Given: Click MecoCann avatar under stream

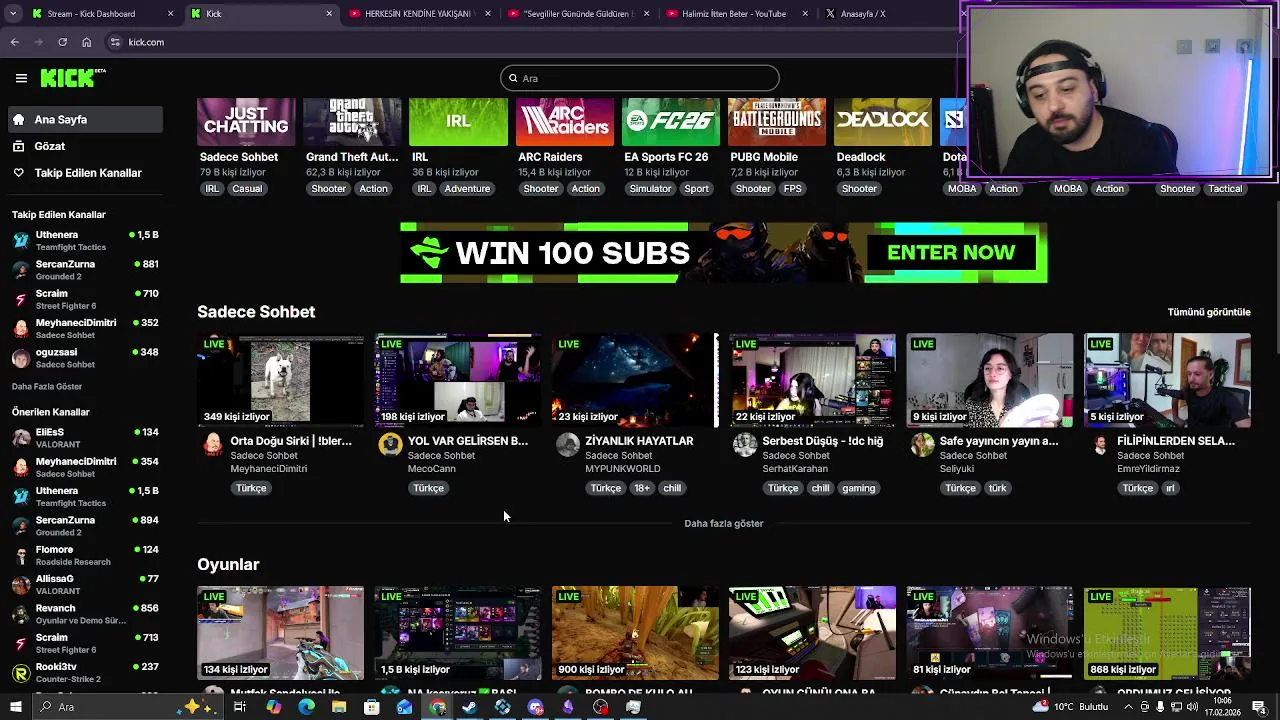Looking at the screenshot, I should (390, 445).
